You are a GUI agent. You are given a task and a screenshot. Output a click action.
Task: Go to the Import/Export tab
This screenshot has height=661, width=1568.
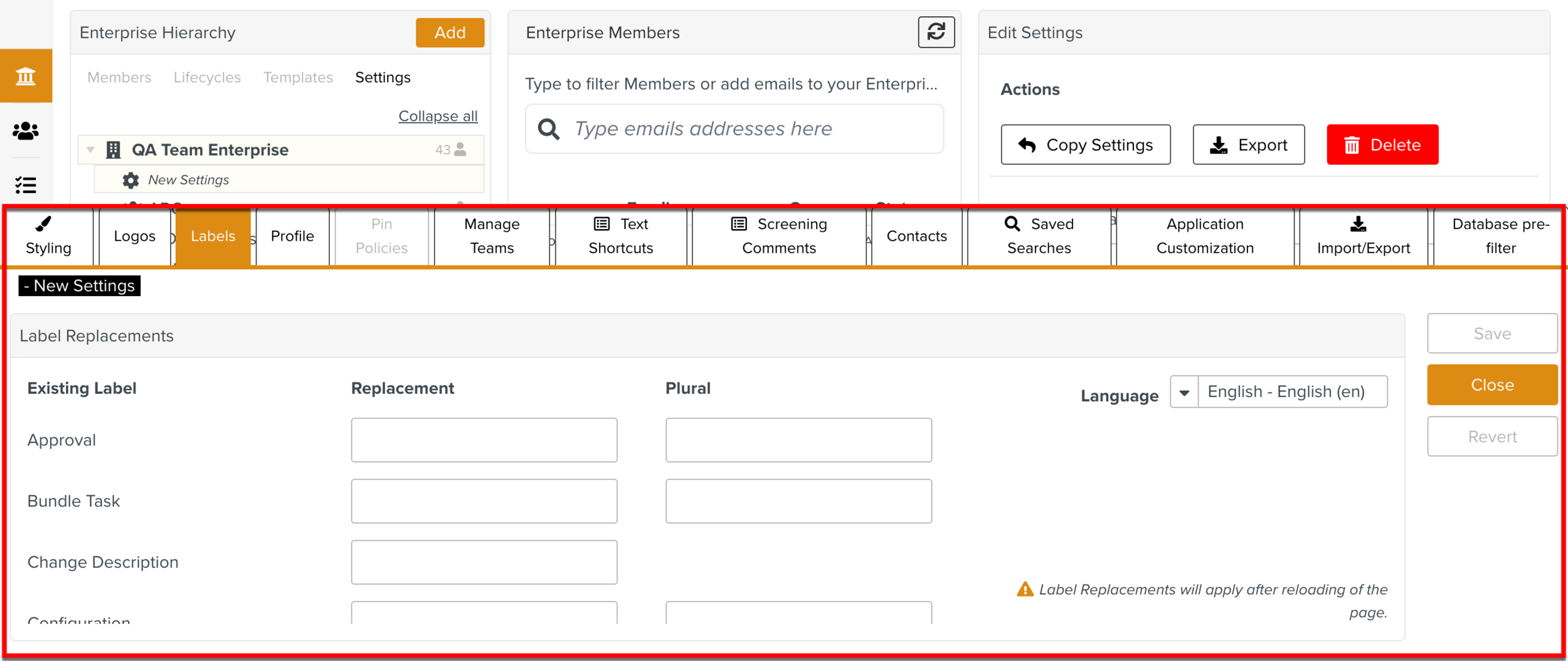[1363, 236]
